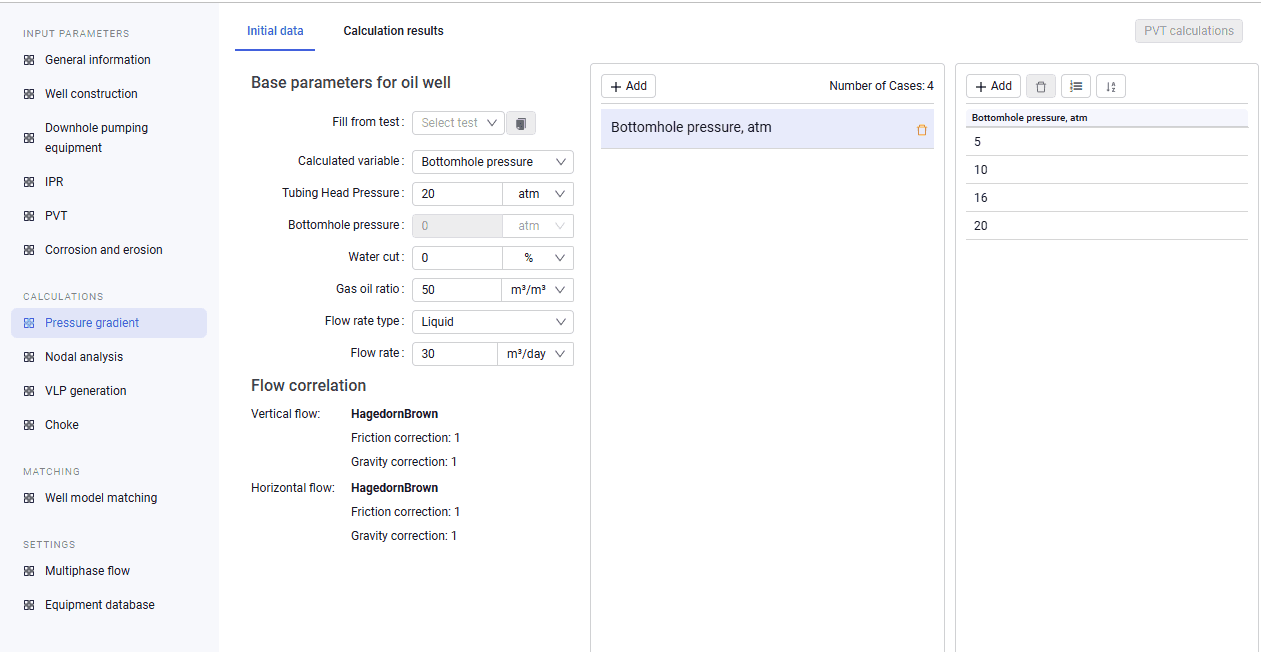Go to Corrosion and erosion page
This screenshot has width=1261, height=652.
(103, 250)
